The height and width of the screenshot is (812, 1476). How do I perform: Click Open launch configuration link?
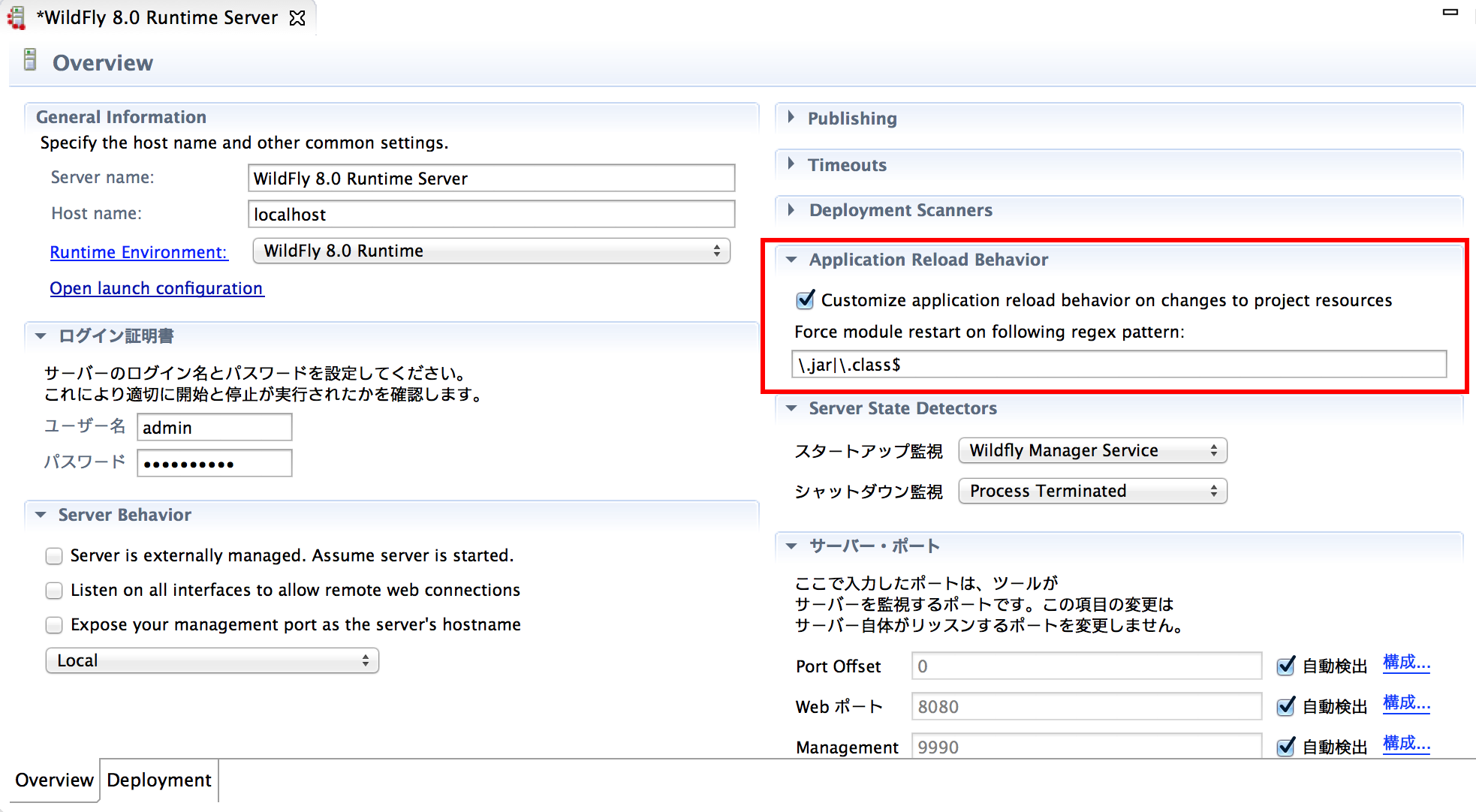pyautogui.click(x=157, y=288)
